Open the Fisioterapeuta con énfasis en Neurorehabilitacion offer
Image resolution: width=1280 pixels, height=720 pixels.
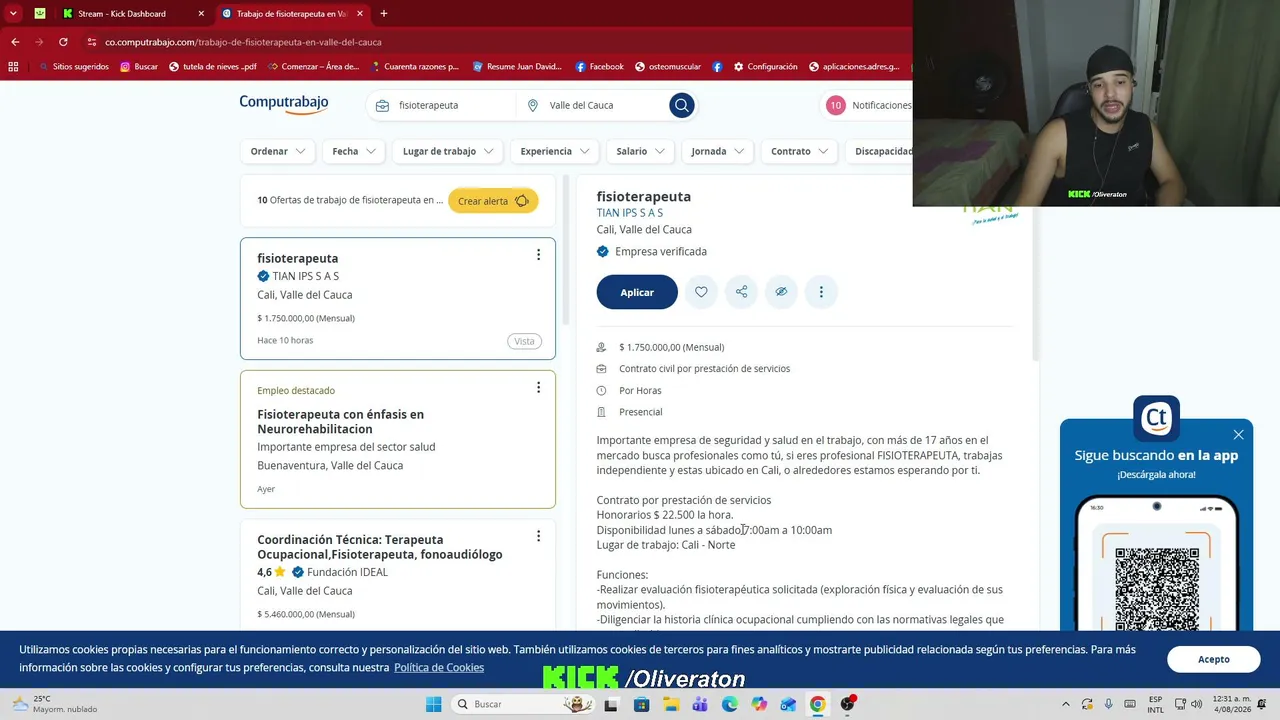pos(340,421)
